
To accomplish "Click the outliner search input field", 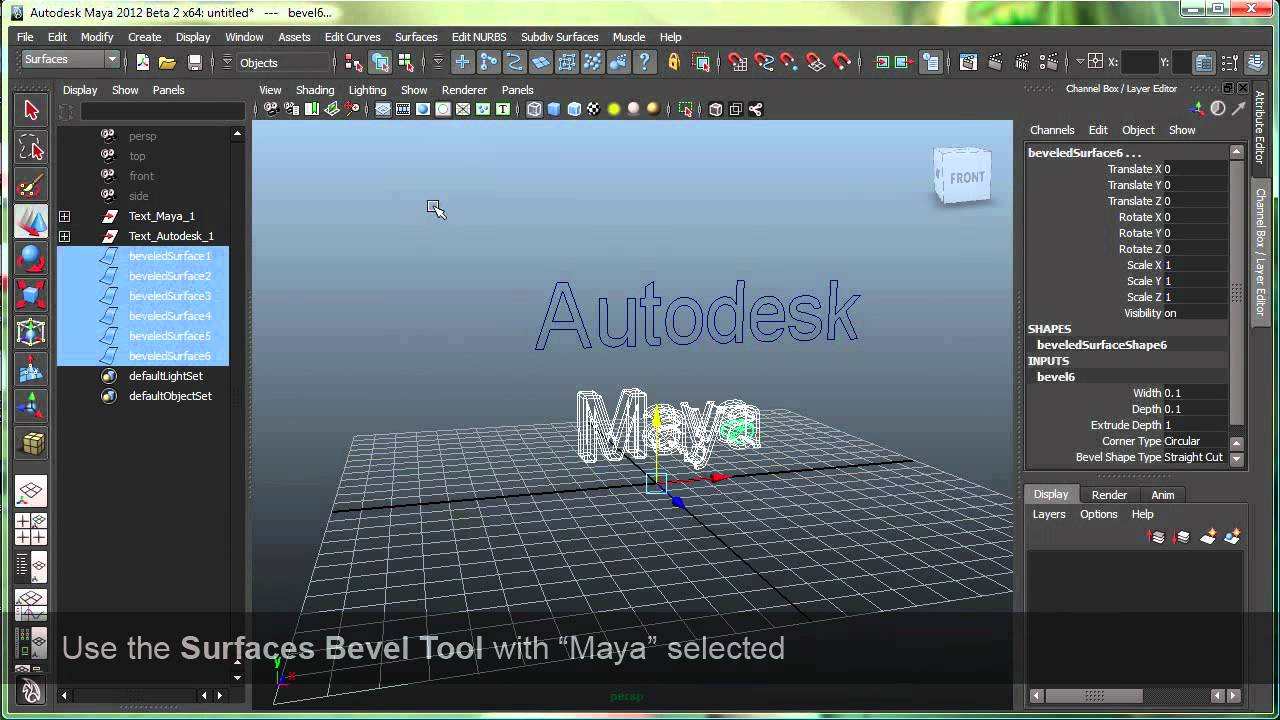I will pos(162,111).
